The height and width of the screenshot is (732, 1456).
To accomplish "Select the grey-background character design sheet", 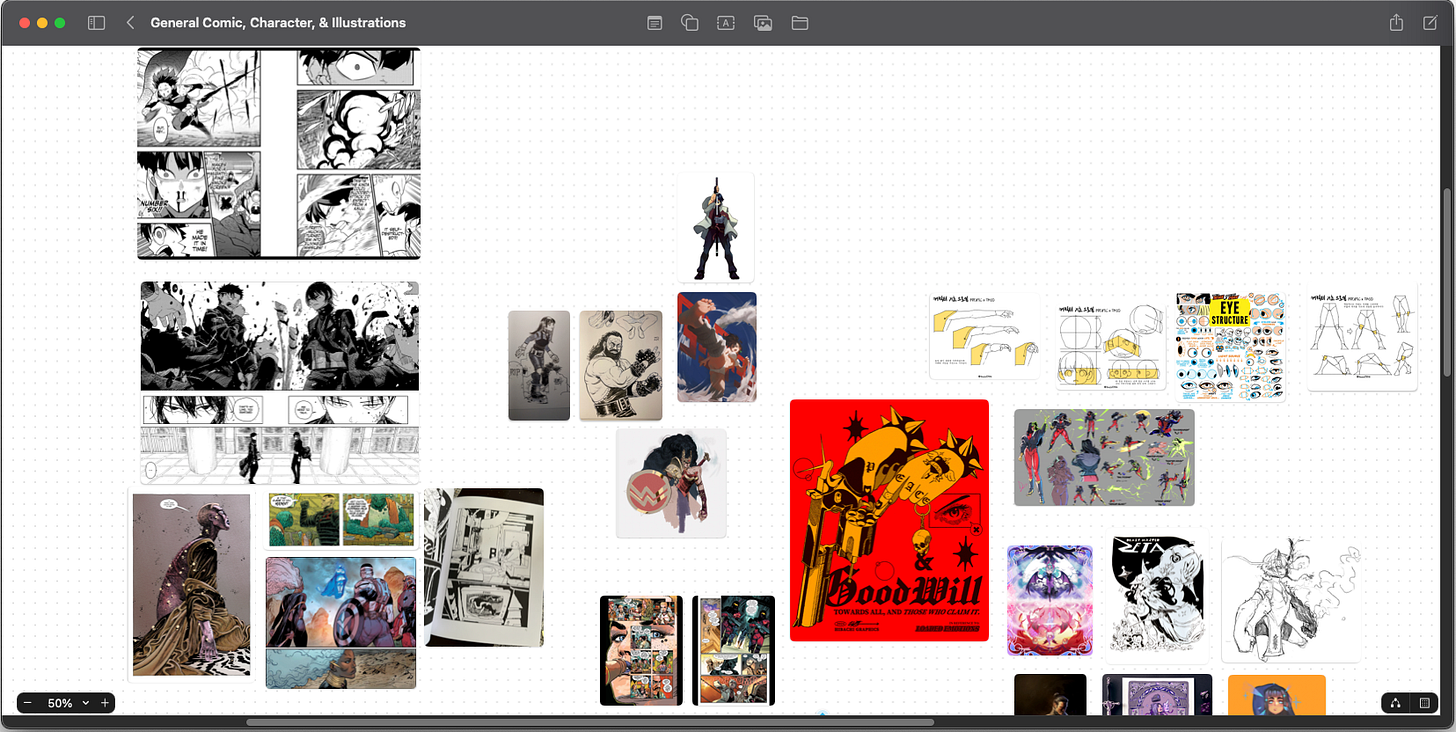I will pyautogui.click(x=1104, y=457).
